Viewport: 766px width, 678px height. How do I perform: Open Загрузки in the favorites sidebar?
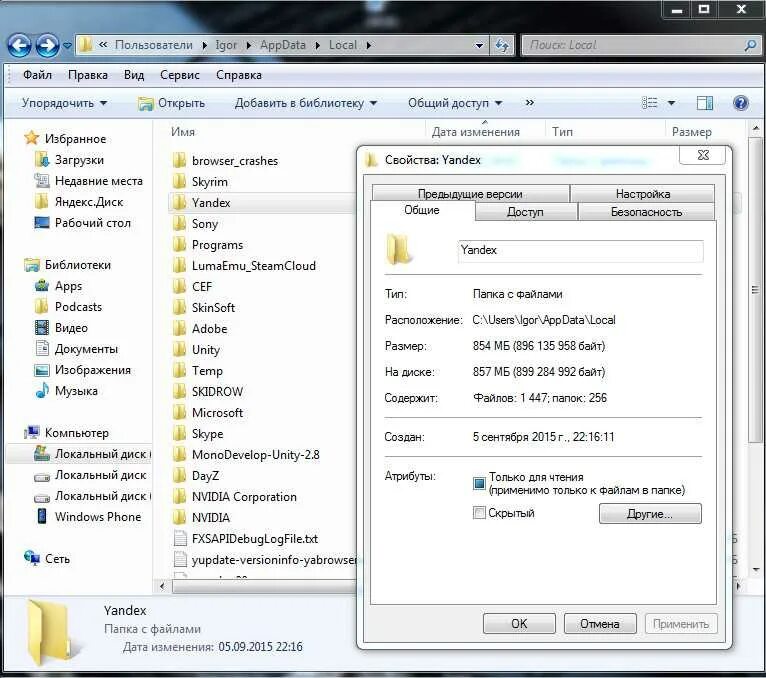pyautogui.click(x=79, y=160)
